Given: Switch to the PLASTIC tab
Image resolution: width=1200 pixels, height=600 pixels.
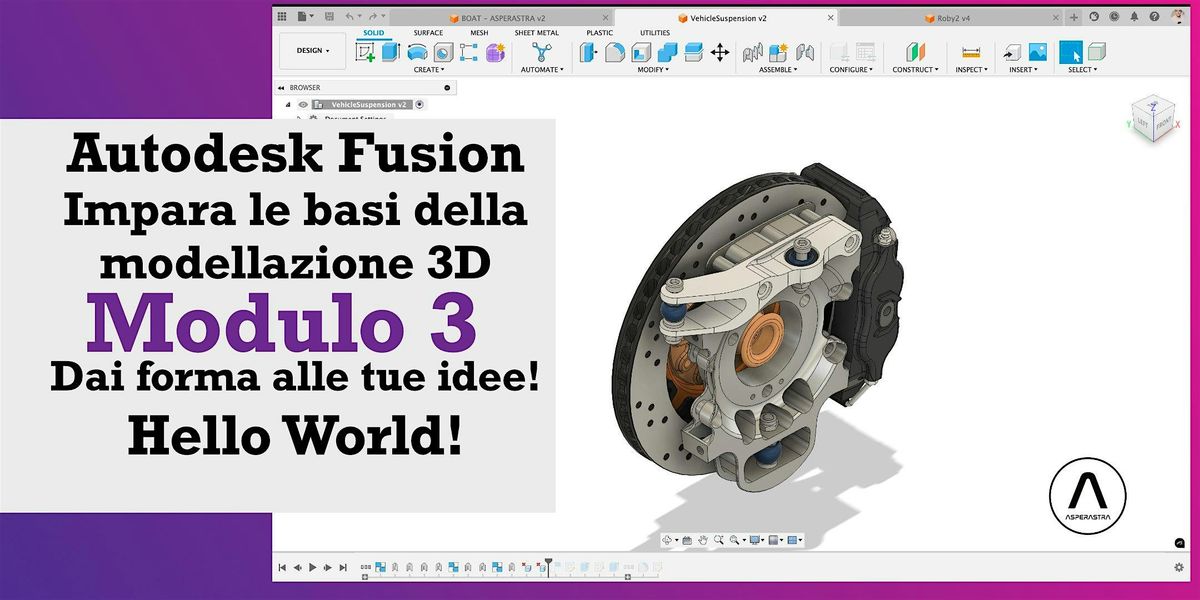Looking at the screenshot, I should (599, 33).
